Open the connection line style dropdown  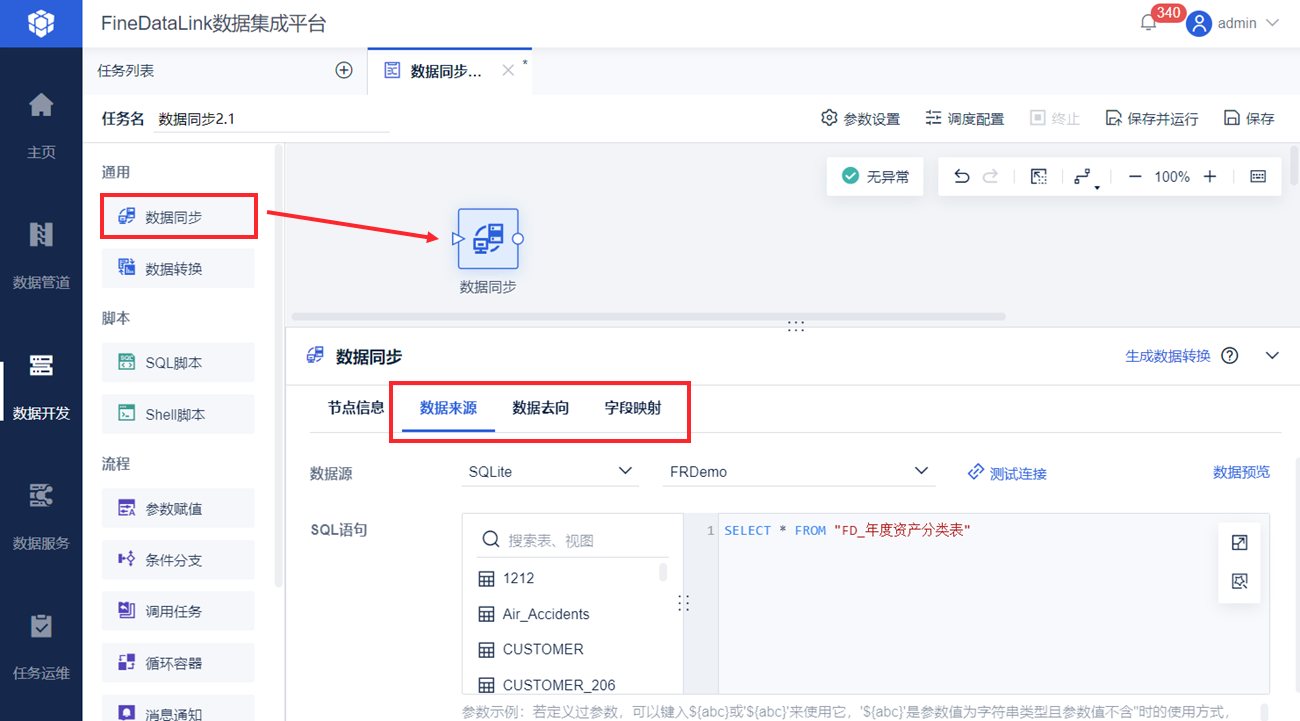pyautogui.click(x=1084, y=178)
